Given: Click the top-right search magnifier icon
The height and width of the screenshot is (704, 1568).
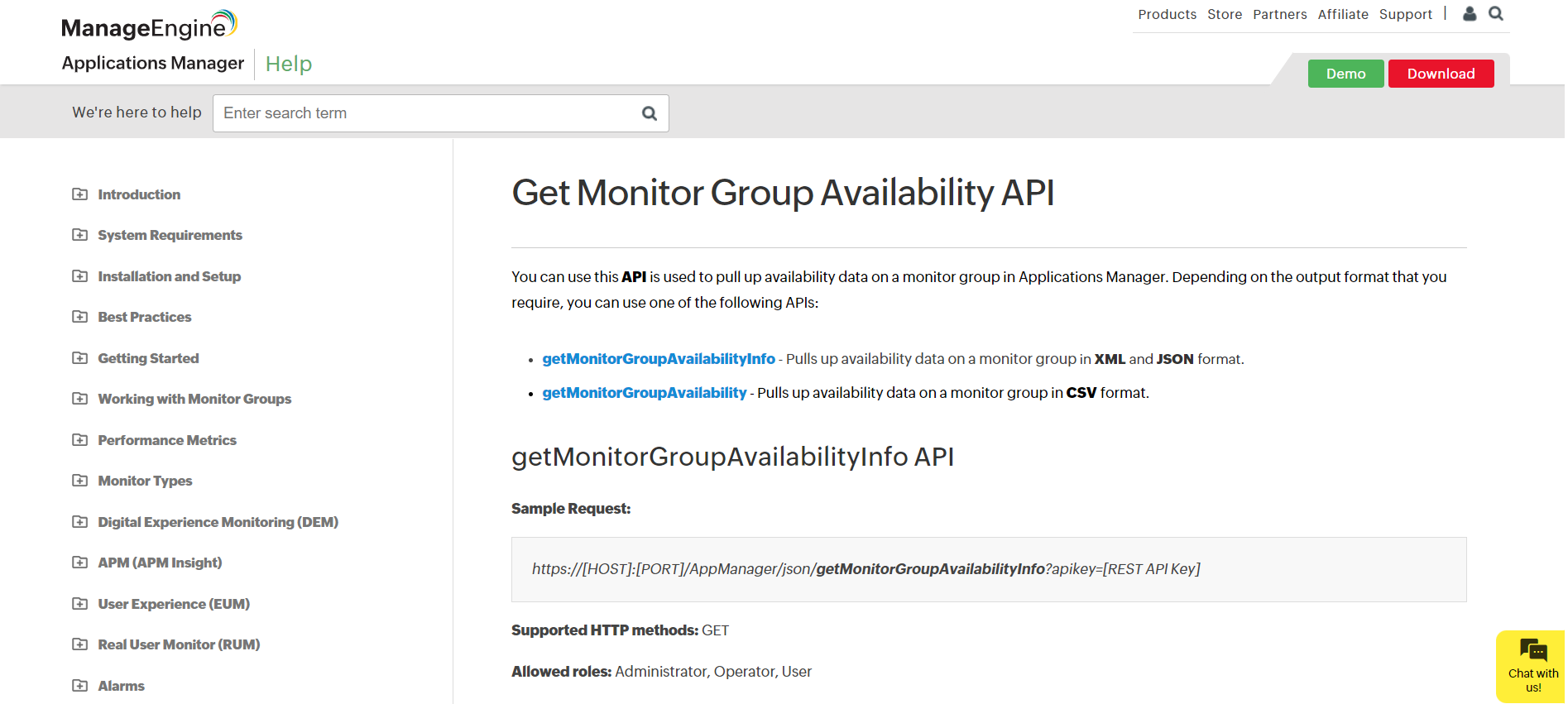Looking at the screenshot, I should pos(1496,13).
